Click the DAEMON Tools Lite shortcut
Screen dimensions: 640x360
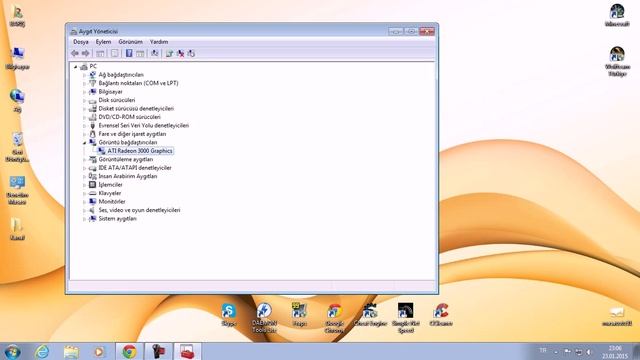click(x=264, y=318)
